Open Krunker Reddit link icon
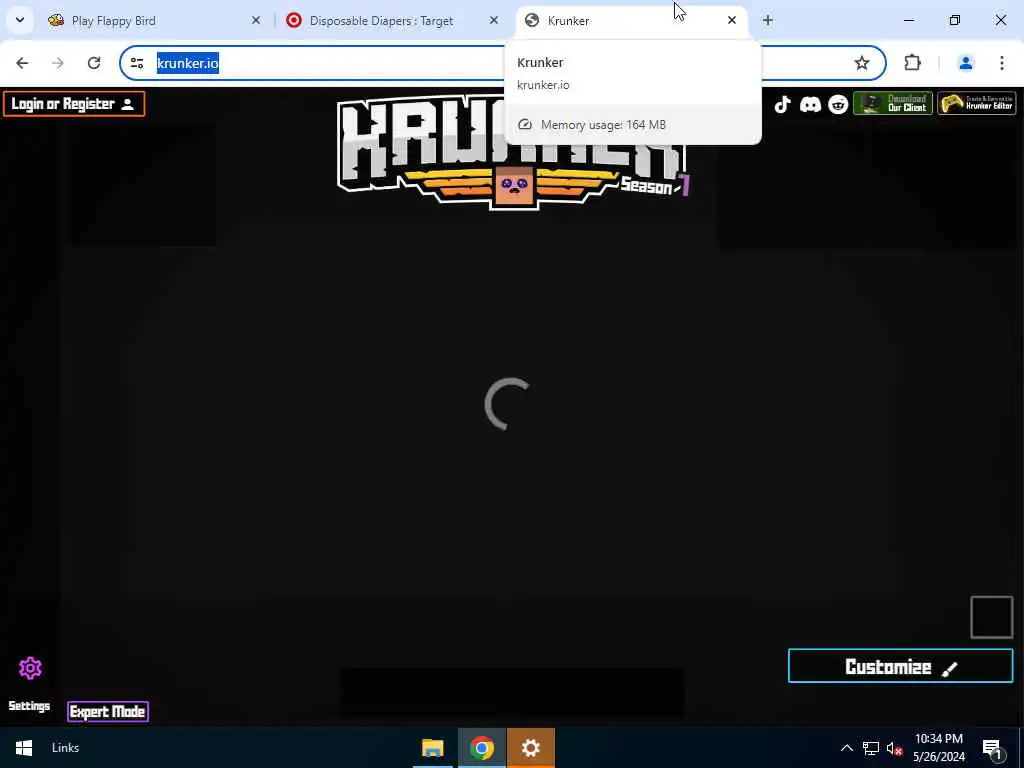This screenshot has width=1024, height=768. pos(838,104)
